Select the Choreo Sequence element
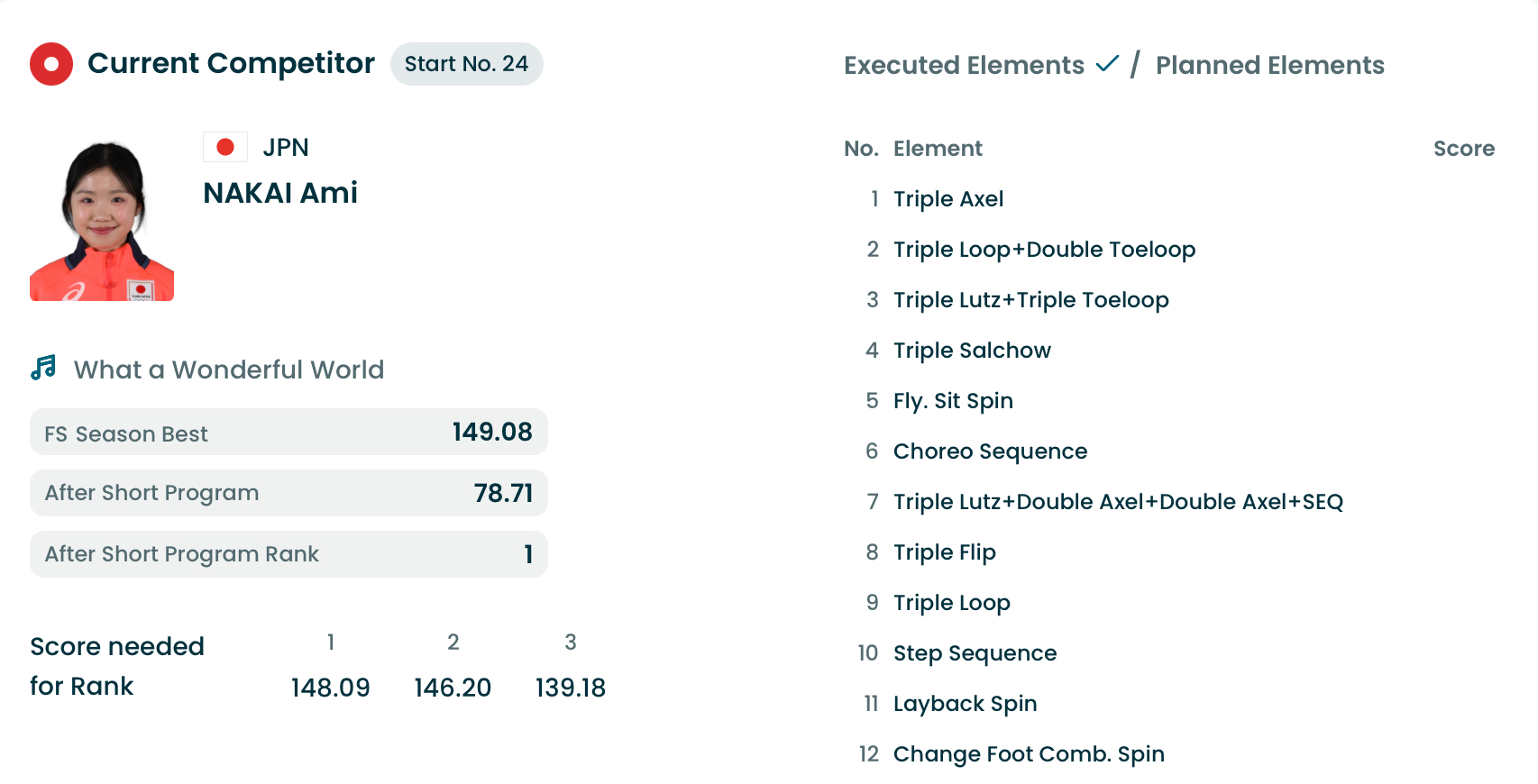The height and width of the screenshot is (784, 1538). pyautogui.click(x=990, y=451)
